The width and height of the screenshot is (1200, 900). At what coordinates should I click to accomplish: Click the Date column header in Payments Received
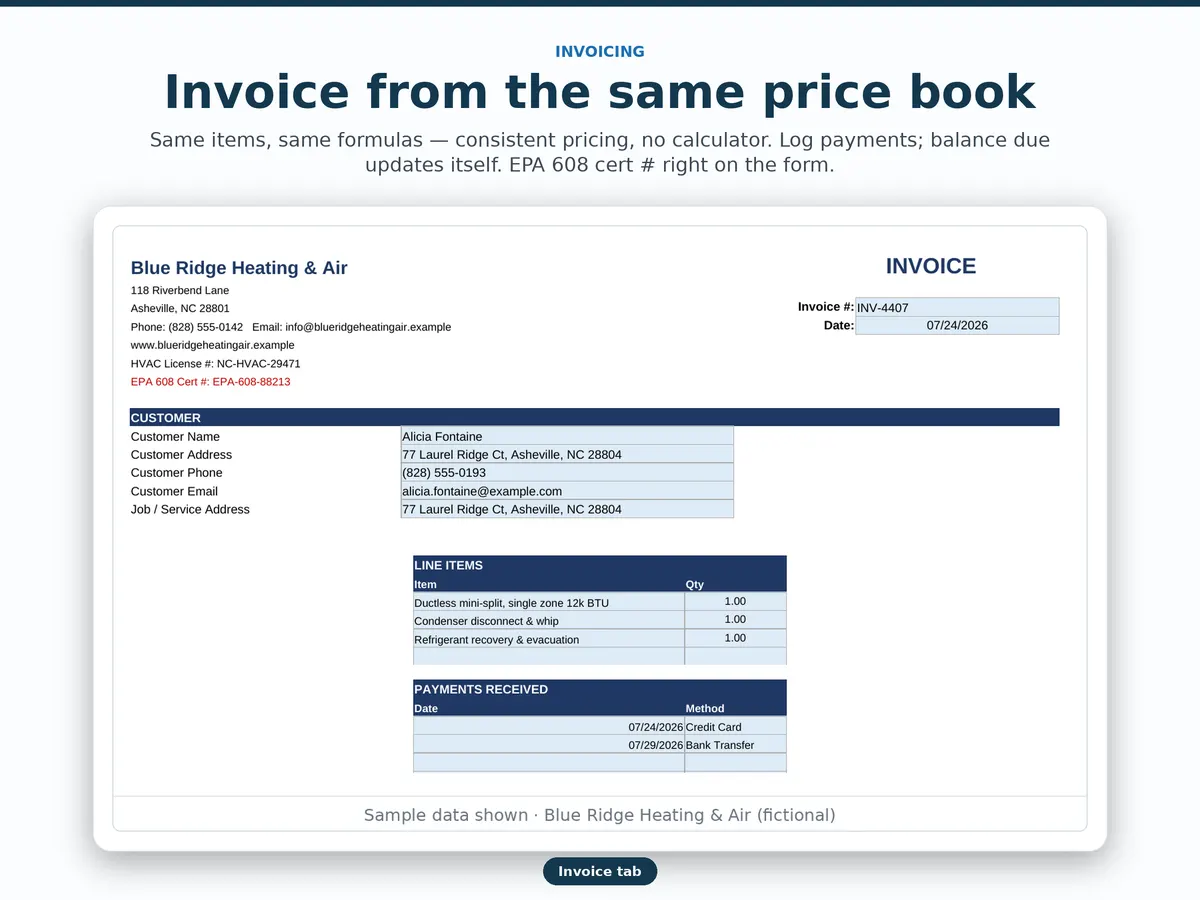tap(426, 708)
